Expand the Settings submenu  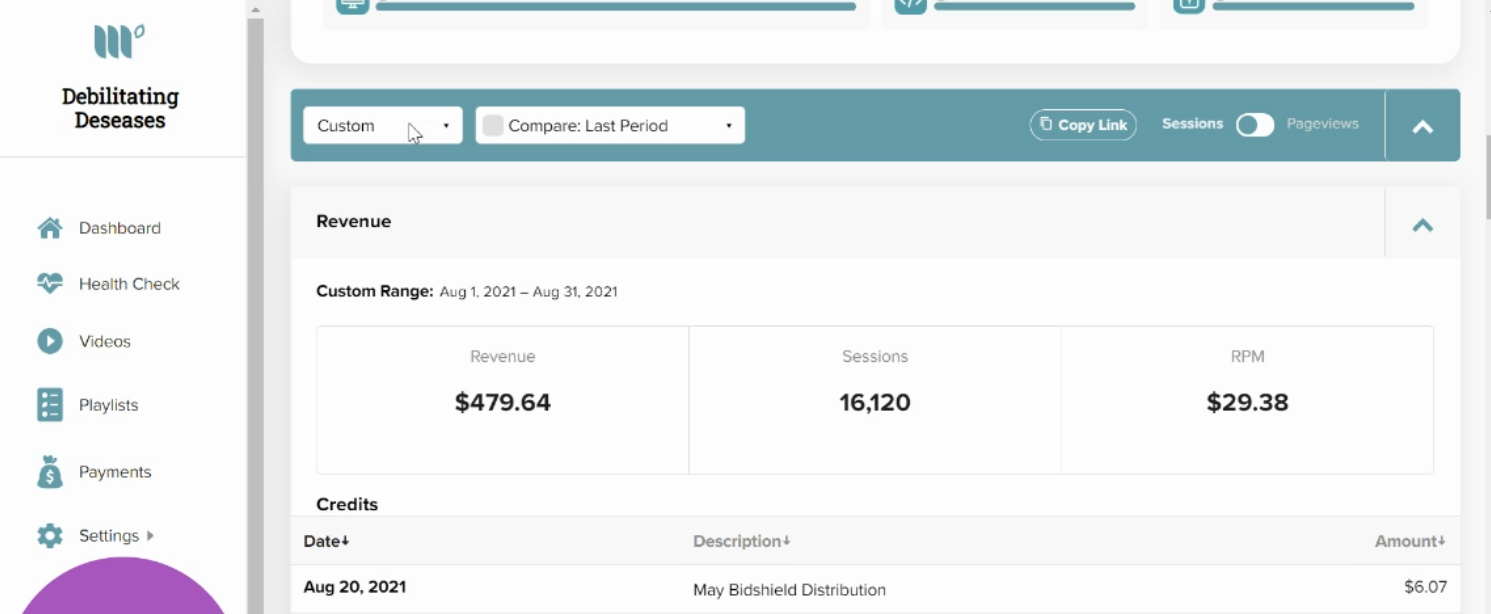[109, 536]
